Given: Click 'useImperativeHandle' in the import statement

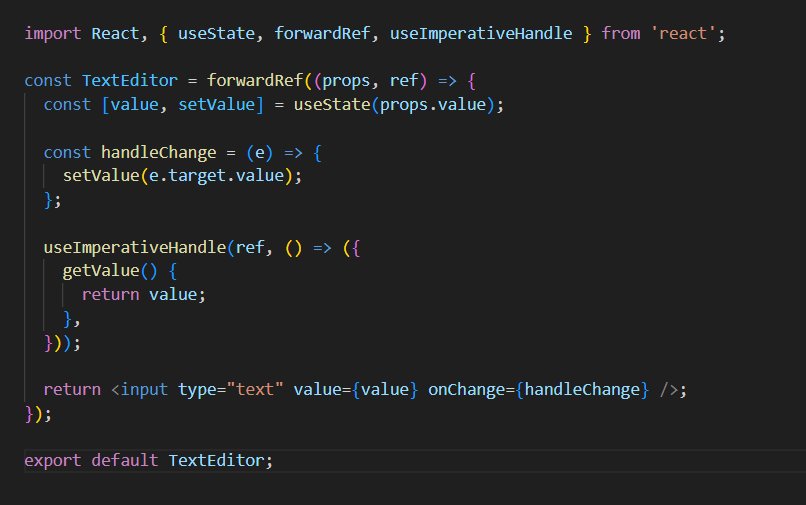Looking at the screenshot, I should click(481, 33).
